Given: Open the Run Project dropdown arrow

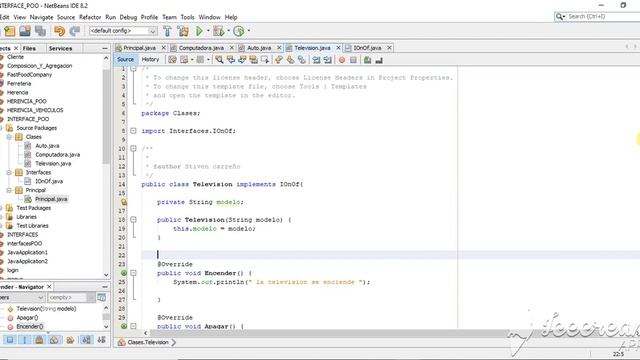Looking at the screenshot, I should click(x=208, y=31).
